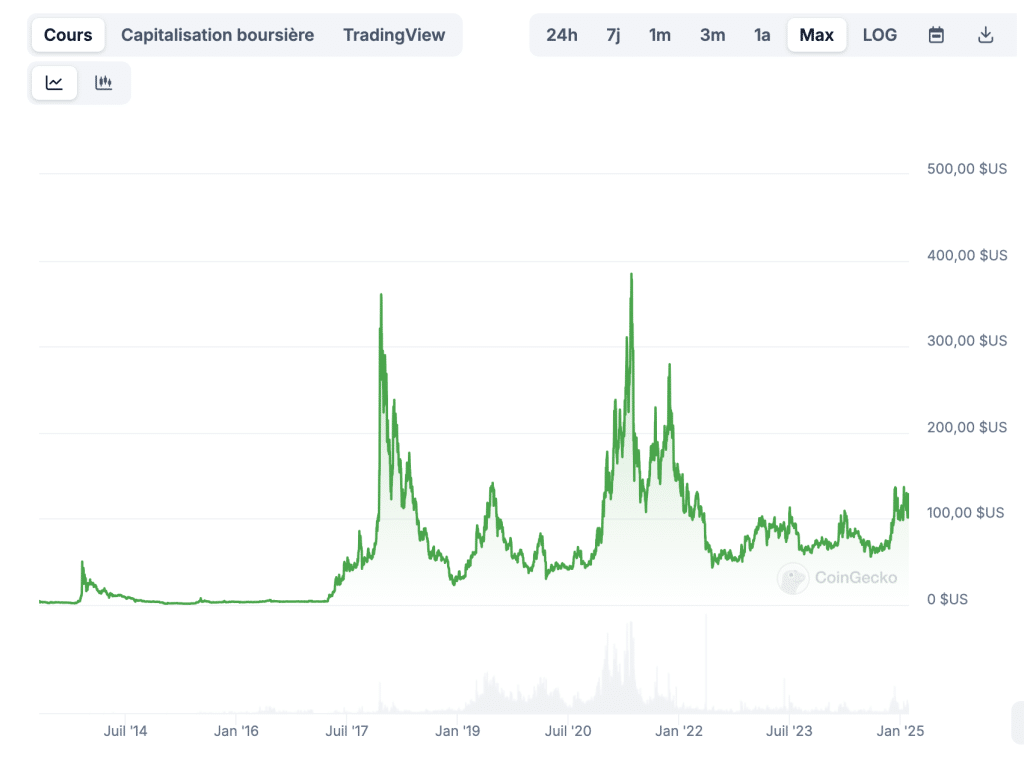
Task: Open the Cours tab
Action: coord(68,35)
